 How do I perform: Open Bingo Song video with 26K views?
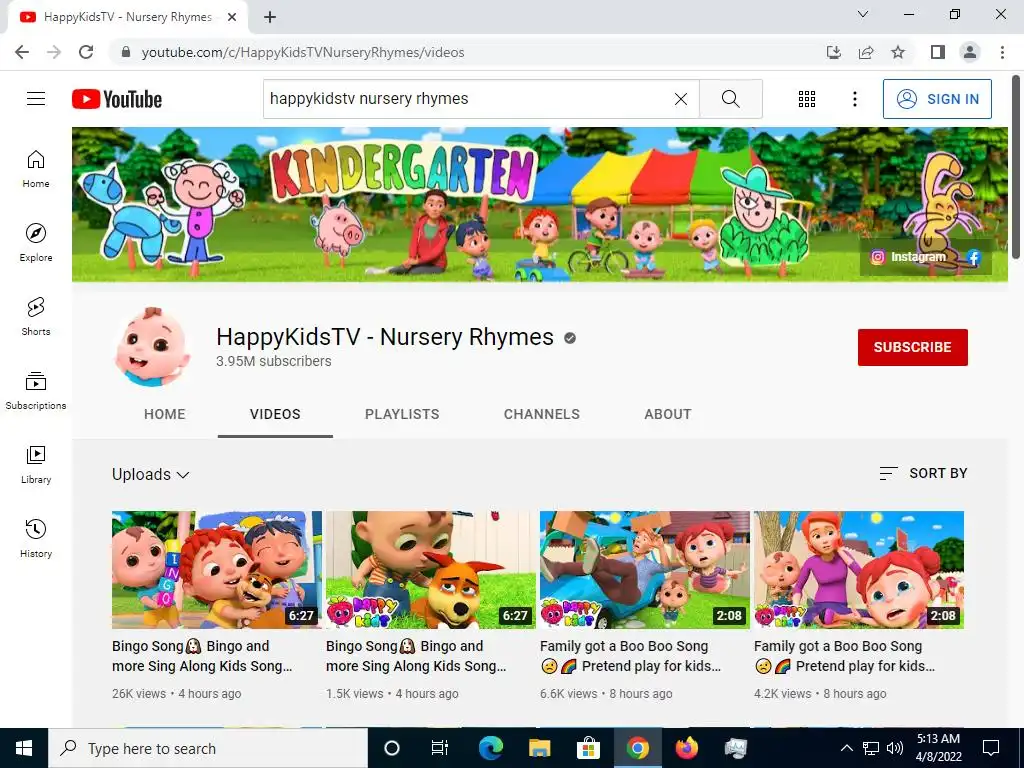(202, 656)
